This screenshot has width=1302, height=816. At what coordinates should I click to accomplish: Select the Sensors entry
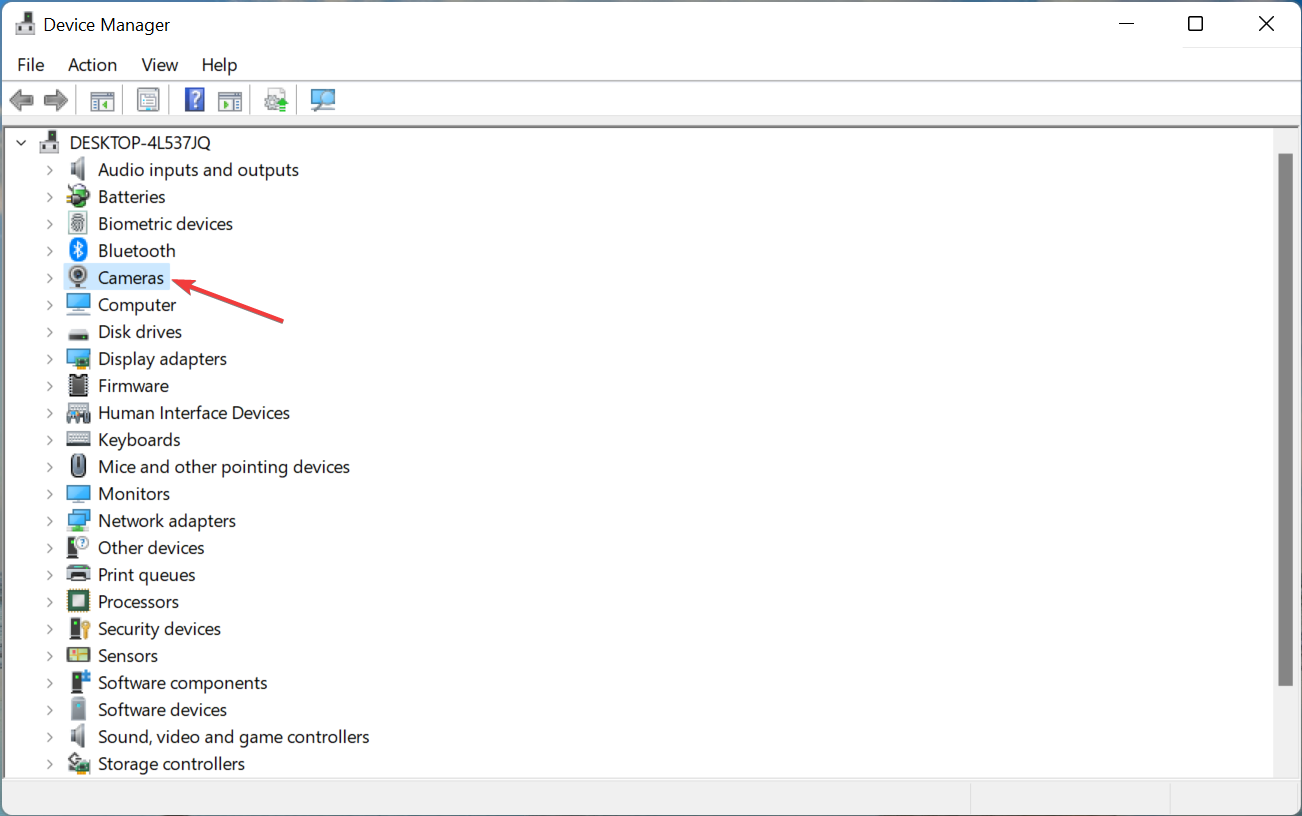pyautogui.click(x=128, y=656)
